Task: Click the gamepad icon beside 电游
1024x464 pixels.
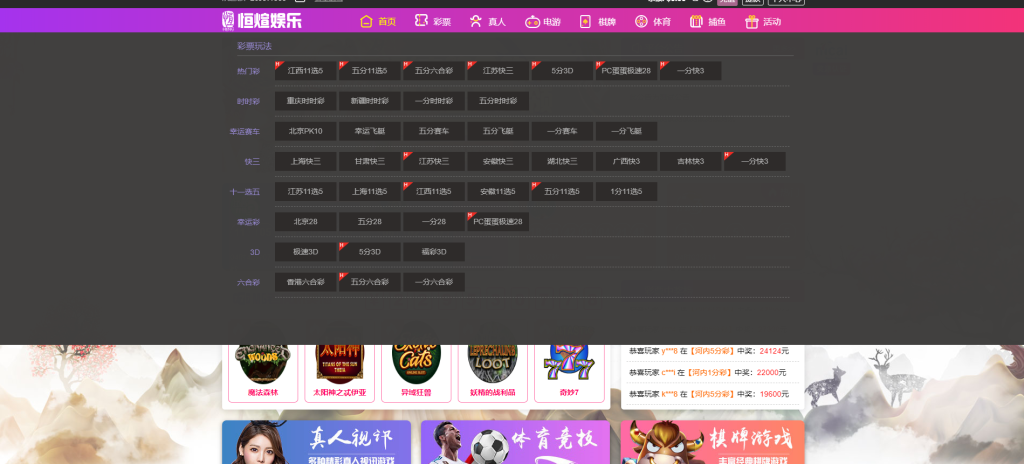Action: pyautogui.click(x=532, y=21)
